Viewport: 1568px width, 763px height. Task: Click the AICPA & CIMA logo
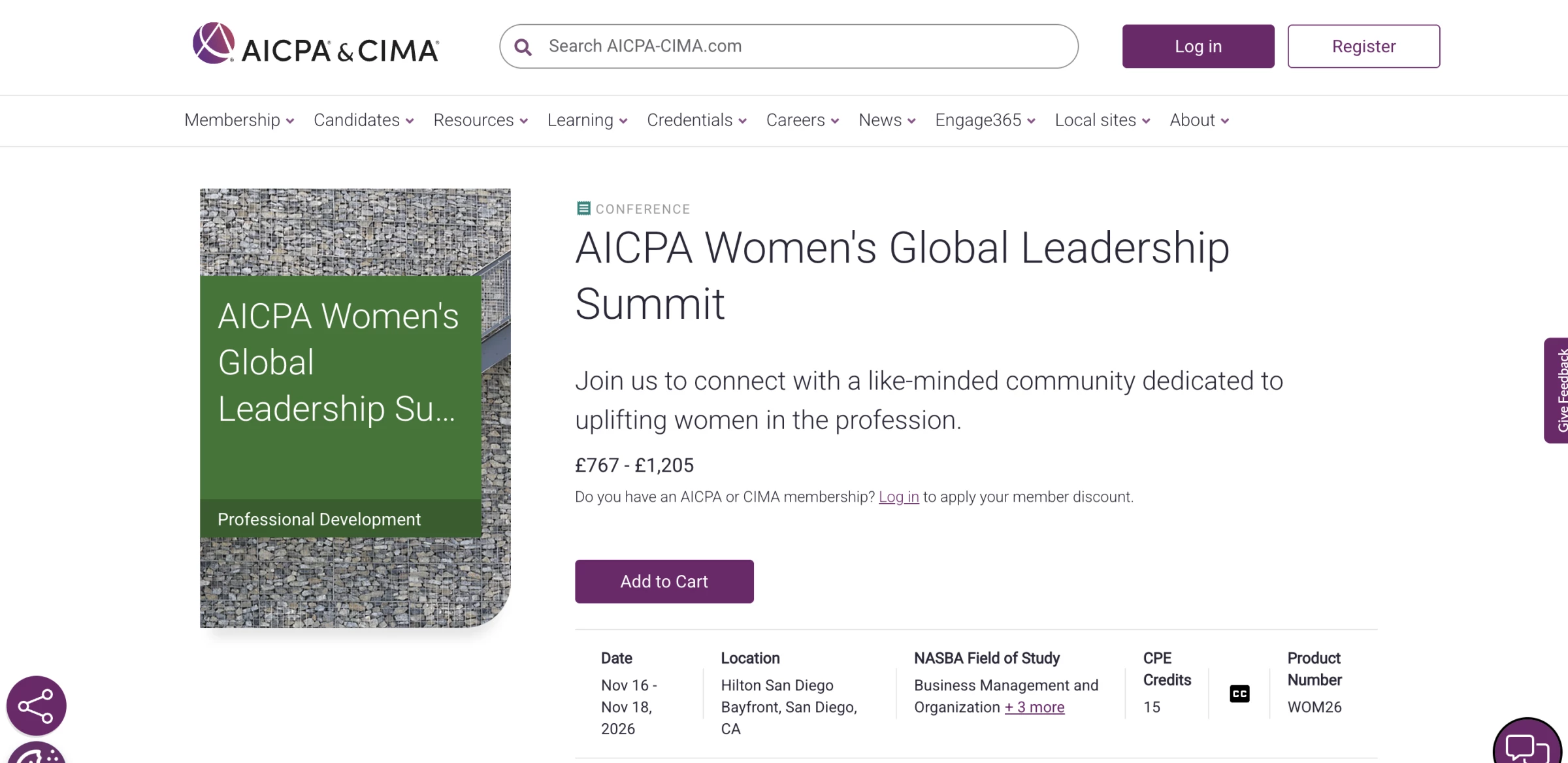point(316,44)
